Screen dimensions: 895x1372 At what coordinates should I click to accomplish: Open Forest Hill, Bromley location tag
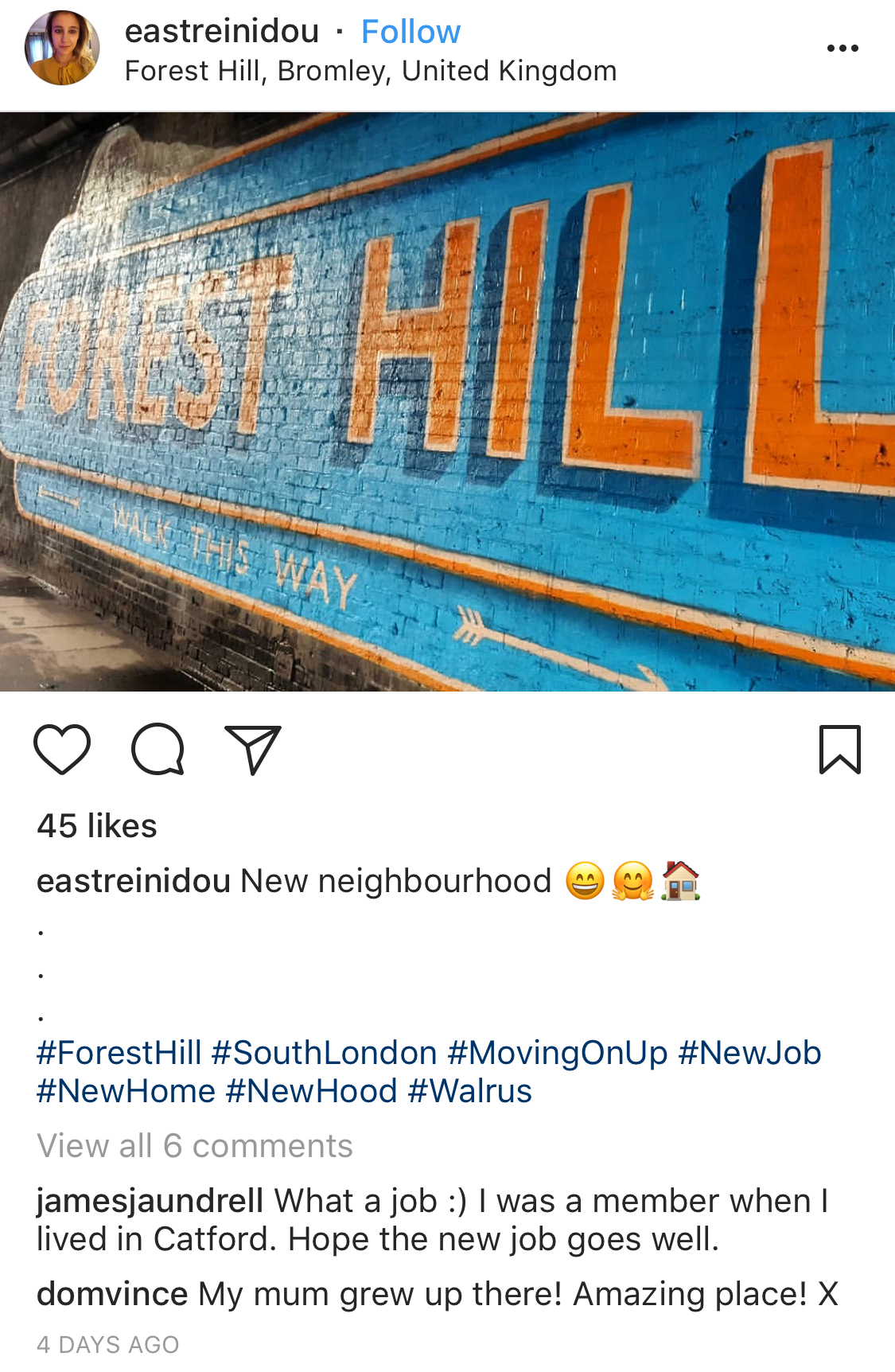tap(371, 71)
